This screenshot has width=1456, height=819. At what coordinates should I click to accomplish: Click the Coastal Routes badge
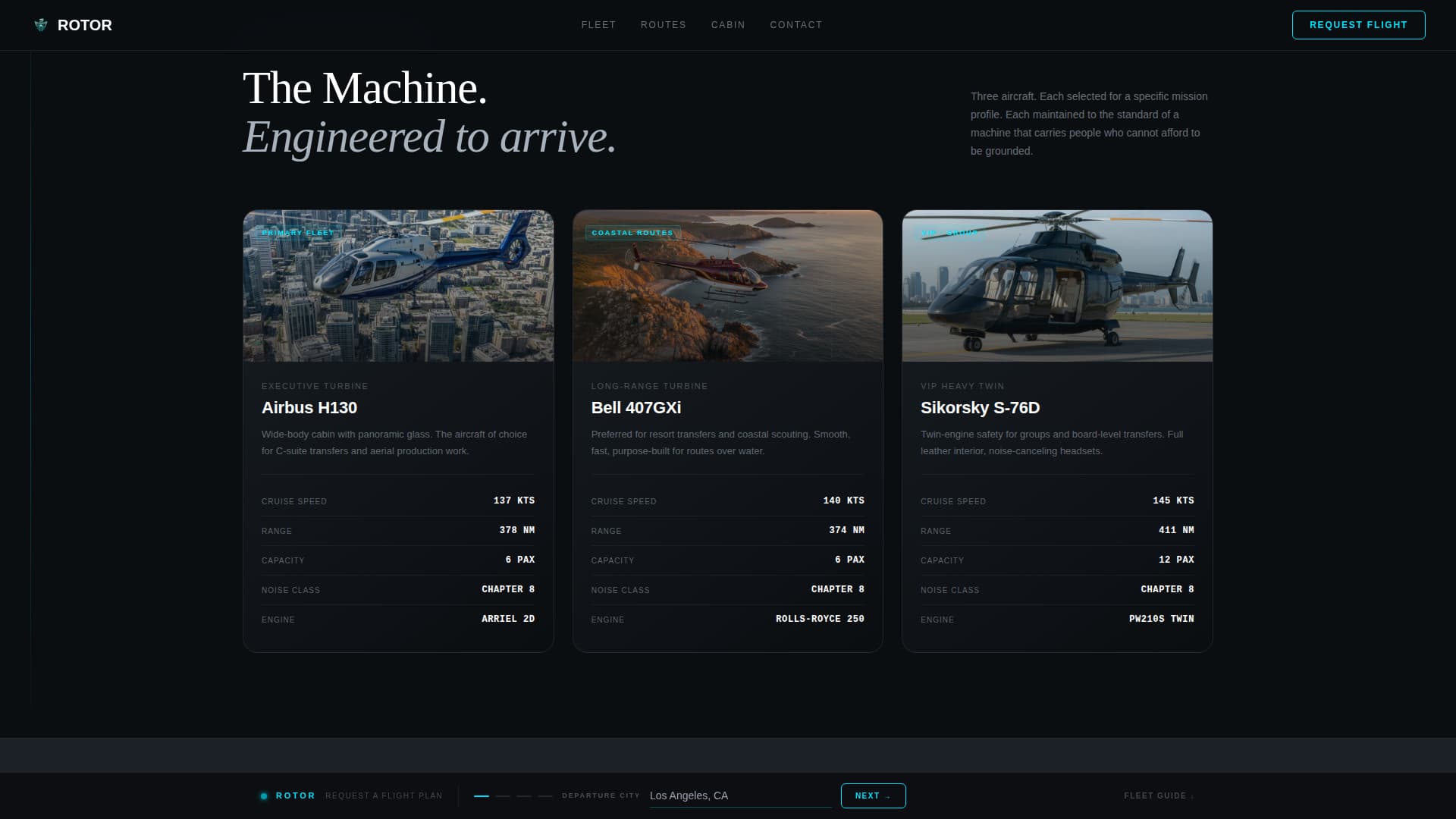632,233
